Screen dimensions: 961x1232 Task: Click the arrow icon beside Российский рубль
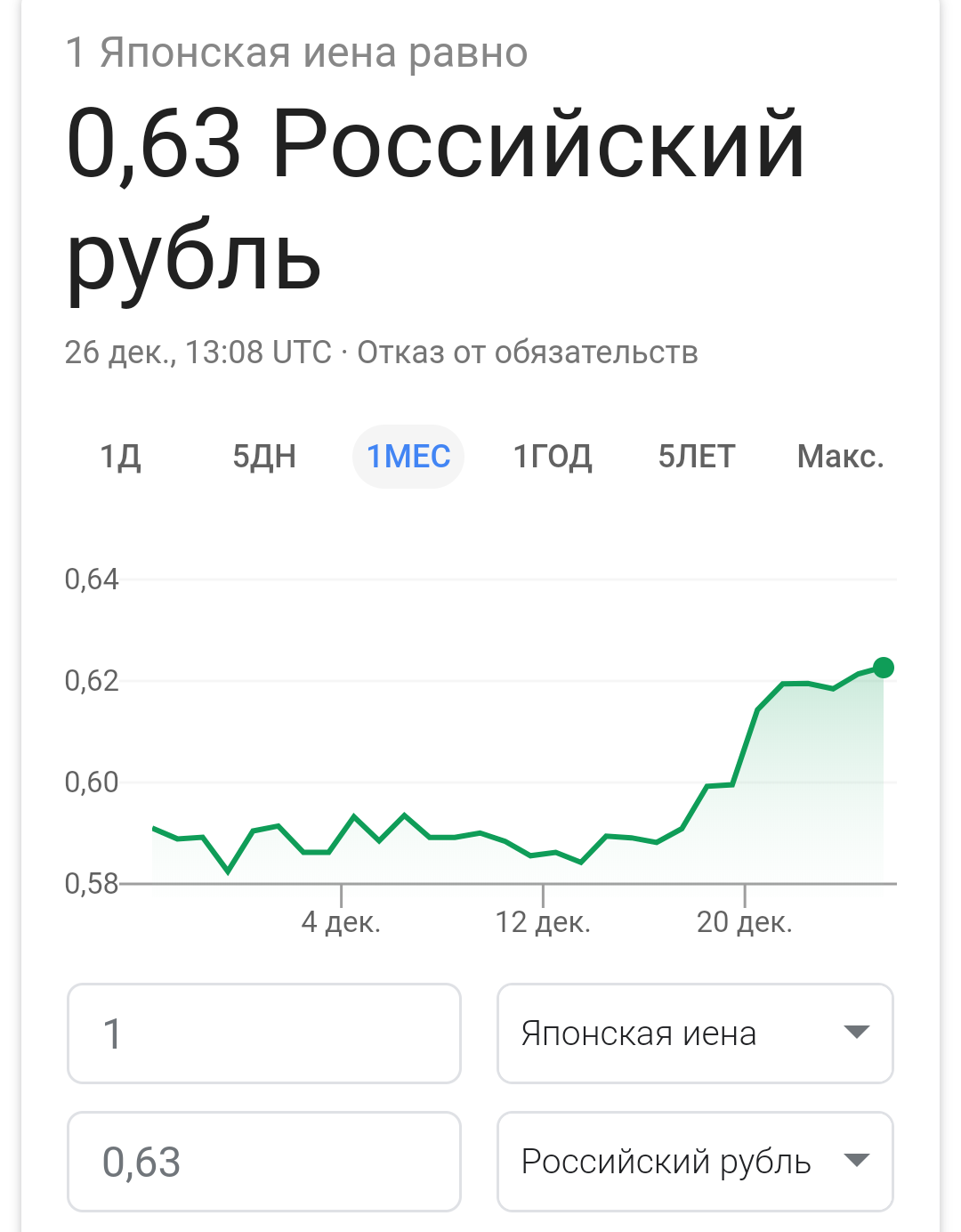(856, 1161)
